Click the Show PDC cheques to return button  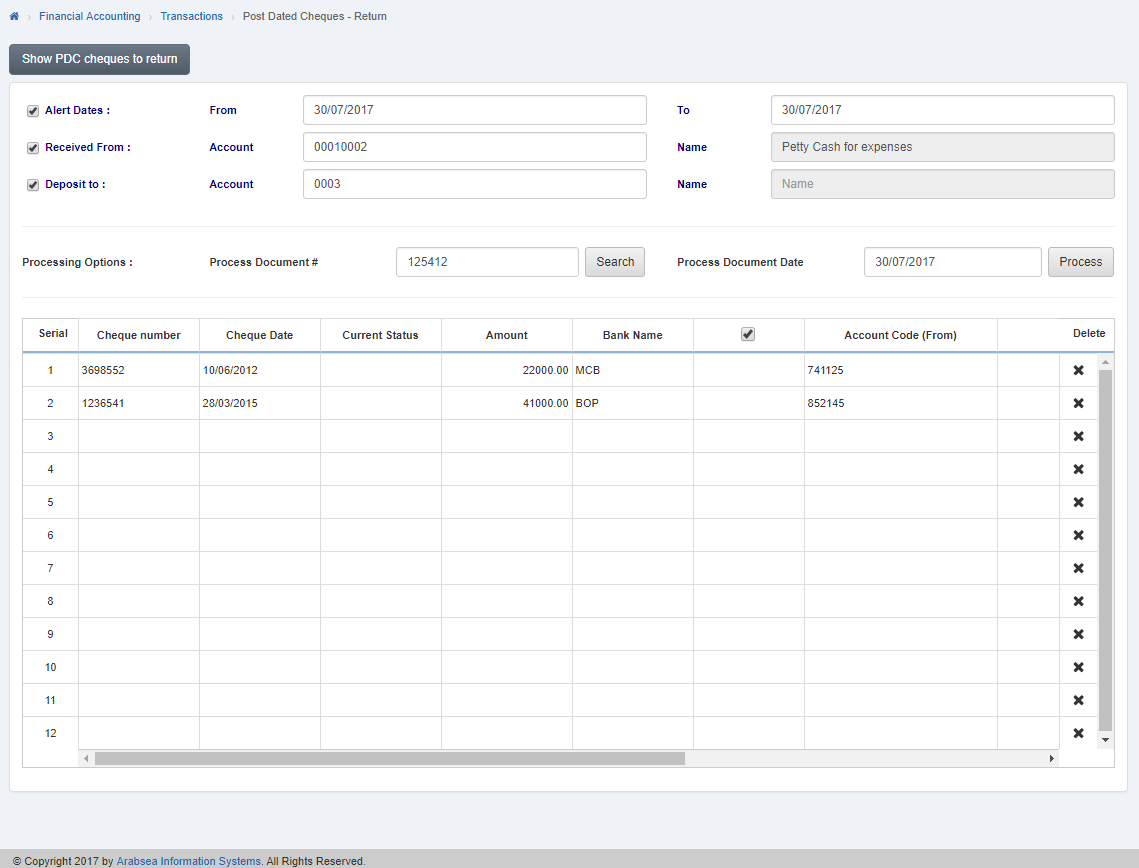pos(99,59)
